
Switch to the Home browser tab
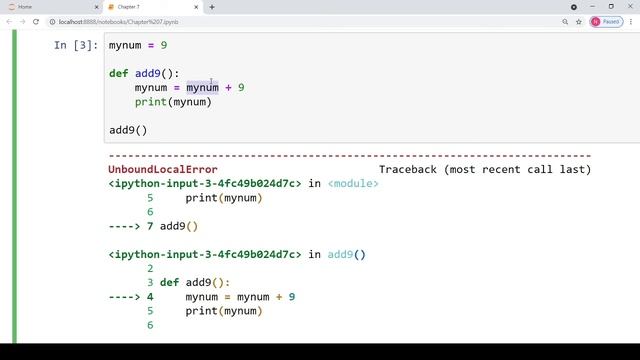click(53, 7)
